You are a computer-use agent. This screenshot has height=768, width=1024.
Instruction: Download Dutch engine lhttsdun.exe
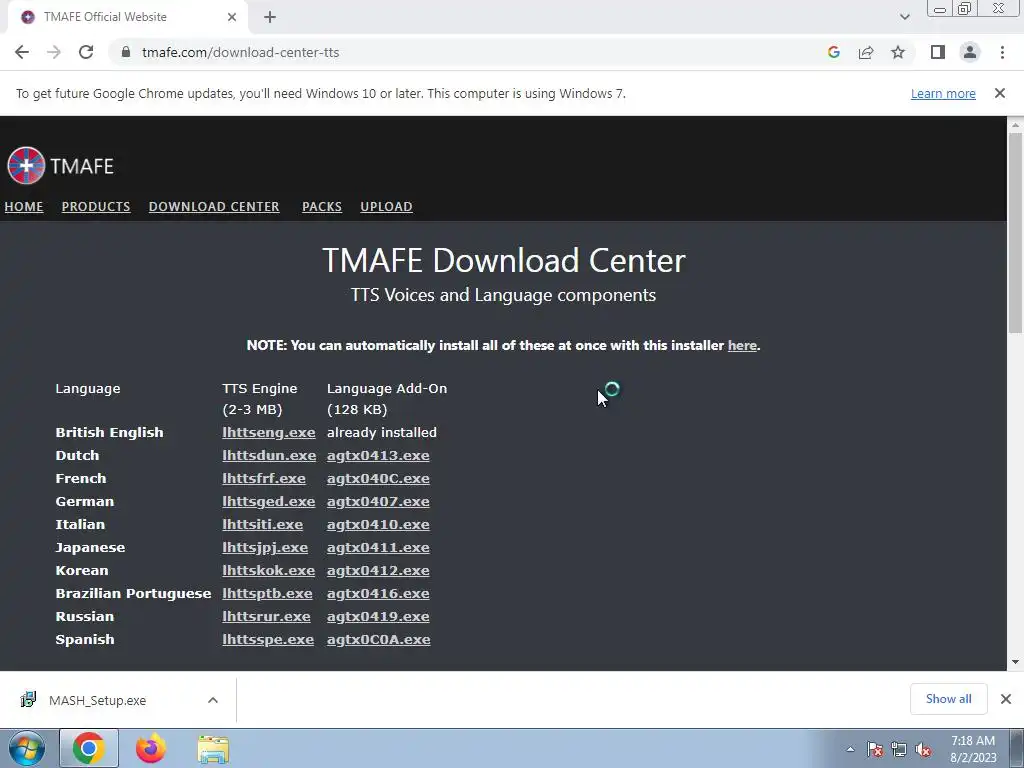[269, 455]
